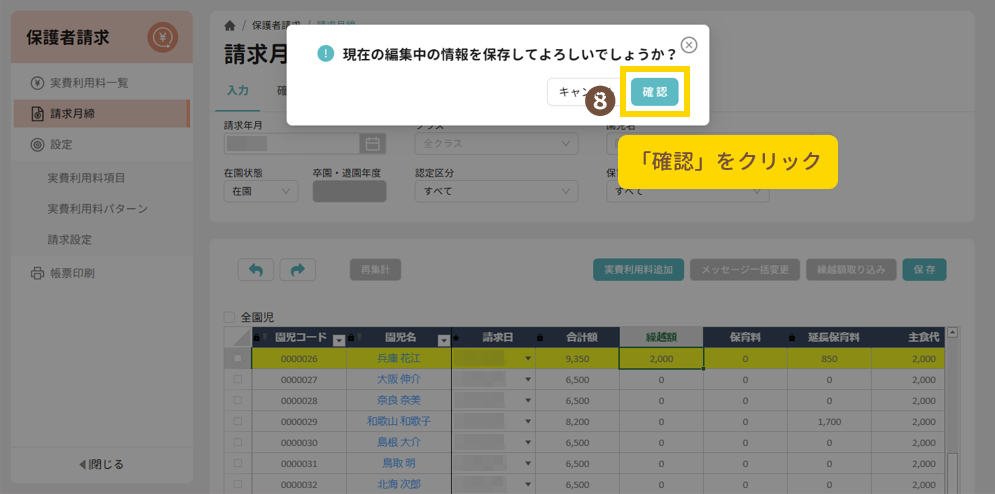
Task: Close the save confirmation dialog with X
Action: click(689, 45)
